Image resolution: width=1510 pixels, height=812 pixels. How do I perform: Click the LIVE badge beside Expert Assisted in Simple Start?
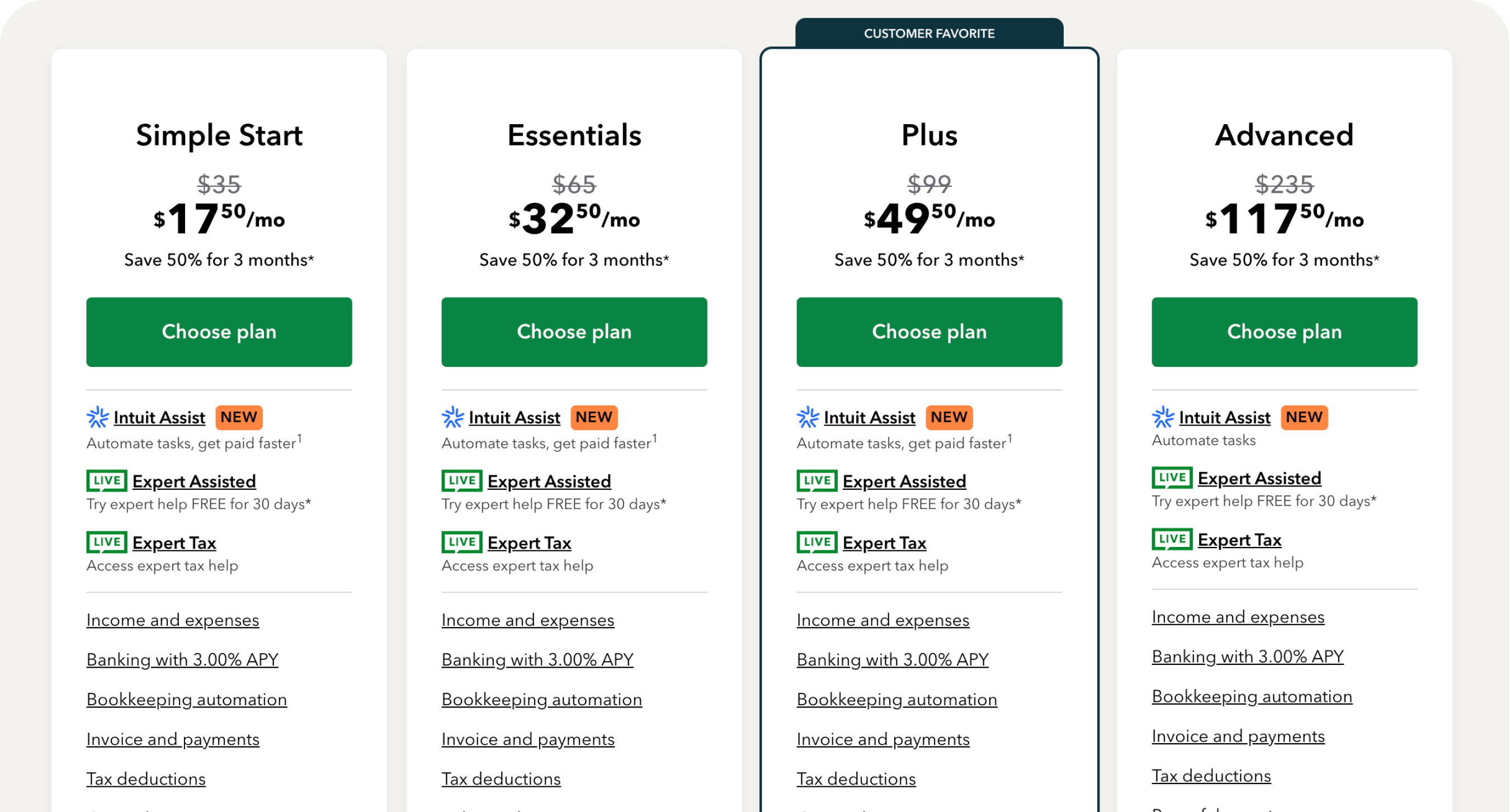pos(107,480)
